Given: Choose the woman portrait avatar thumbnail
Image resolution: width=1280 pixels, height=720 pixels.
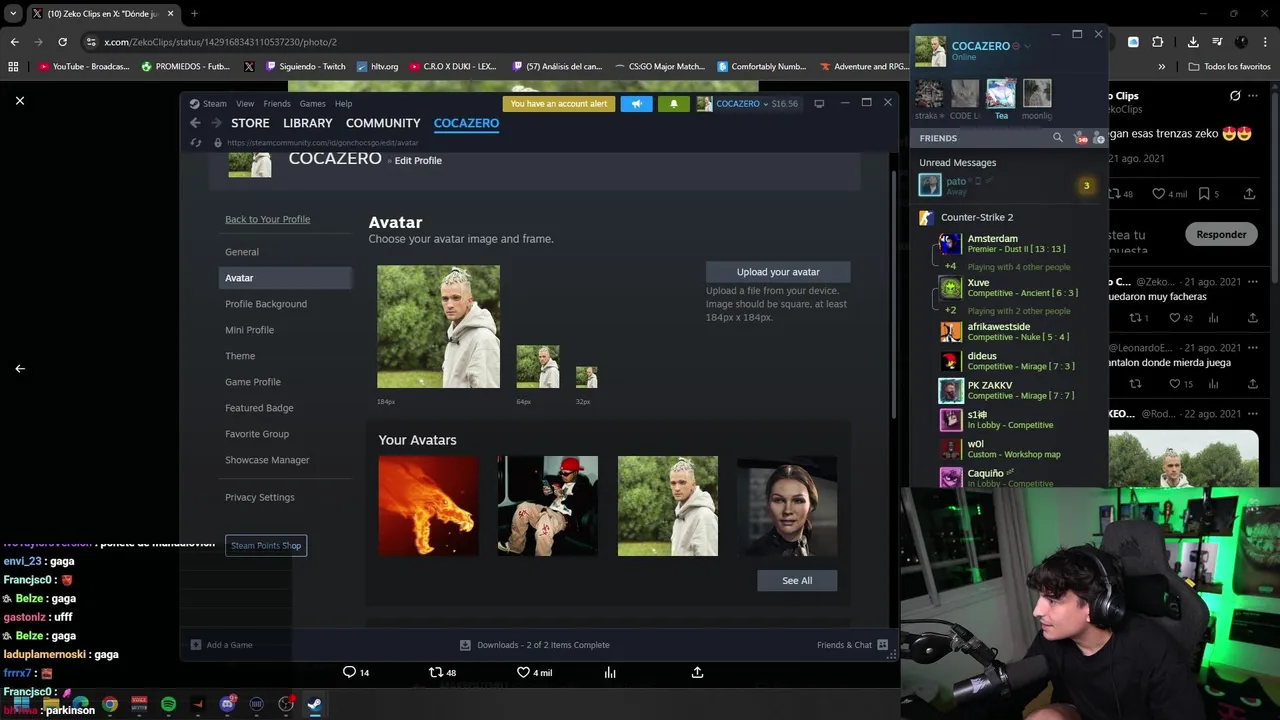Looking at the screenshot, I should pyautogui.click(x=787, y=506).
